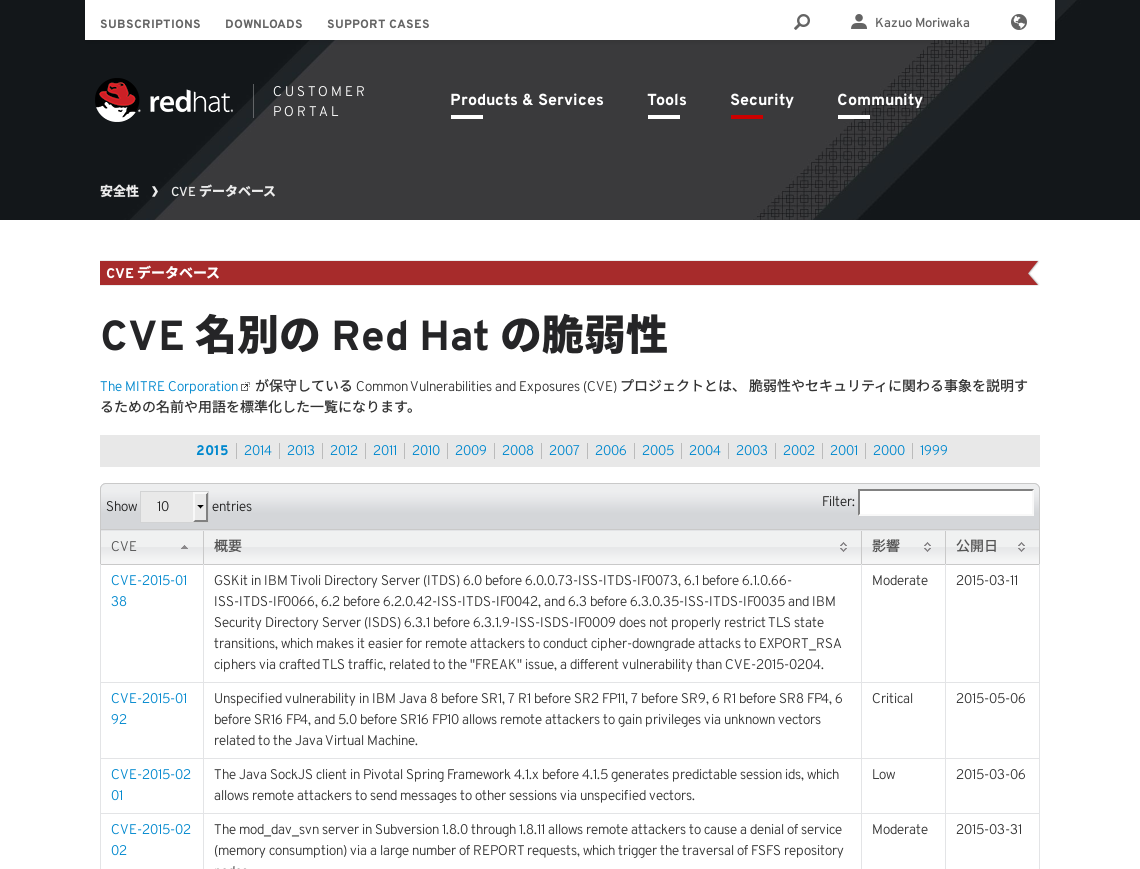Select year 2009 filter
The width and height of the screenshot is (1140, 869).
pyautogui.click(x=471, y=450)
